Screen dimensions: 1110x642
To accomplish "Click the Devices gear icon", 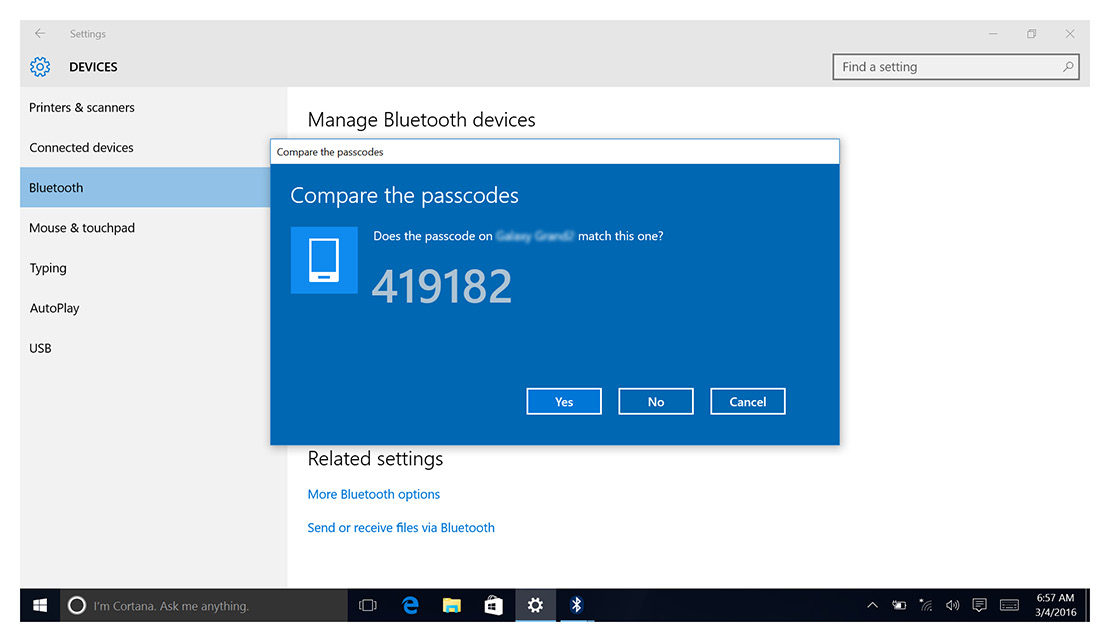I will tap(40, 67).
